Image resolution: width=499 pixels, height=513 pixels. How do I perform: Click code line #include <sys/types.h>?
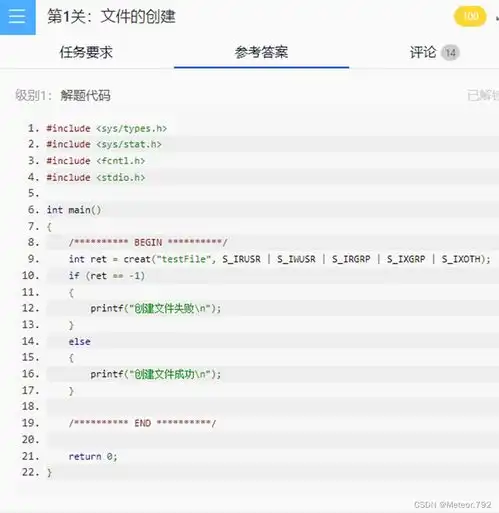click(107, 128)
